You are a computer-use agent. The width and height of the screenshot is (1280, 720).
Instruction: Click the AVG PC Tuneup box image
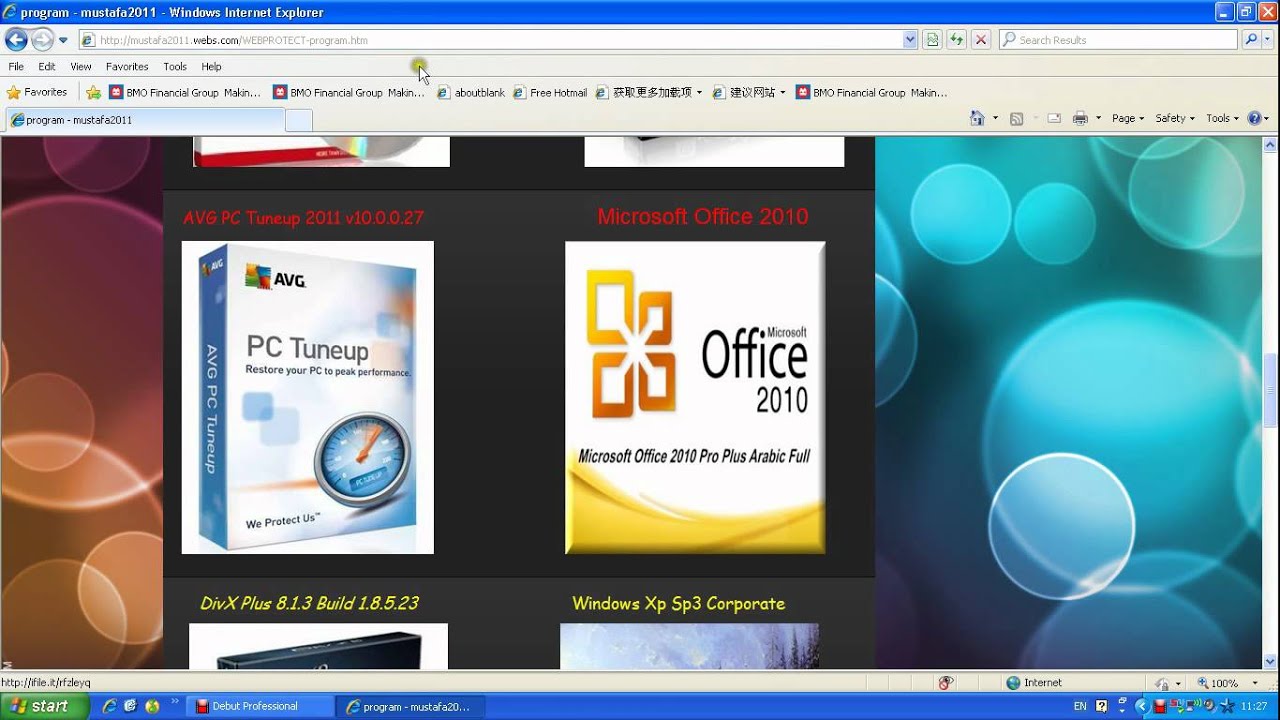[308, 397]
